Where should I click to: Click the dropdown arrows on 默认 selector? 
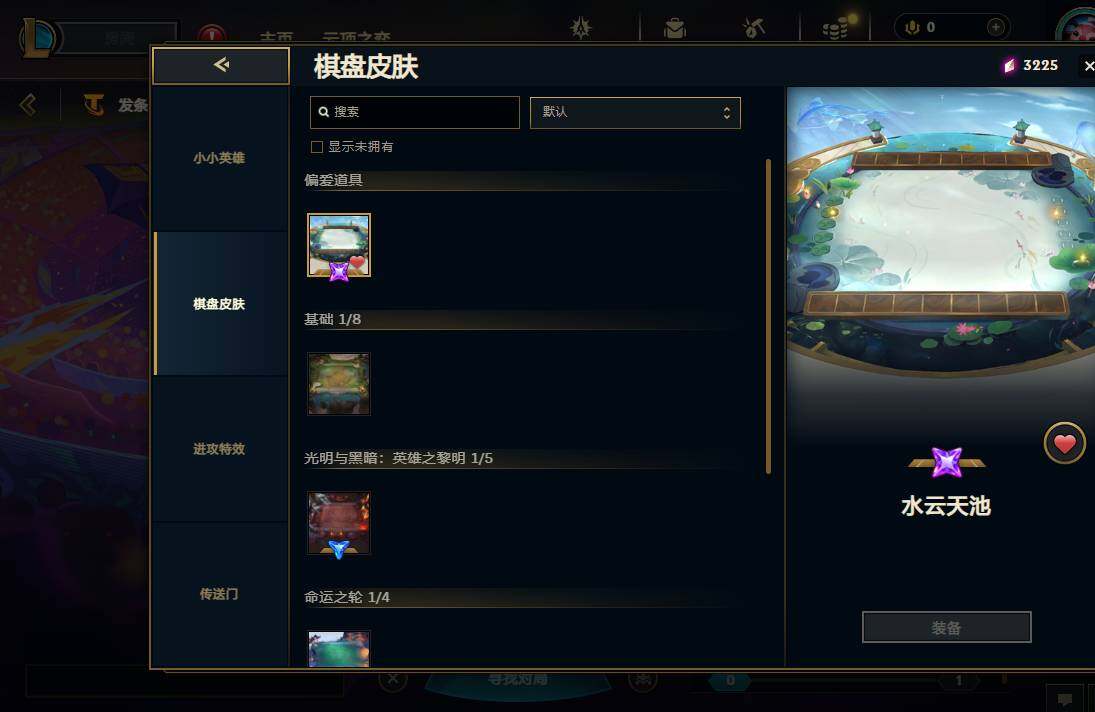pos(727,112)
